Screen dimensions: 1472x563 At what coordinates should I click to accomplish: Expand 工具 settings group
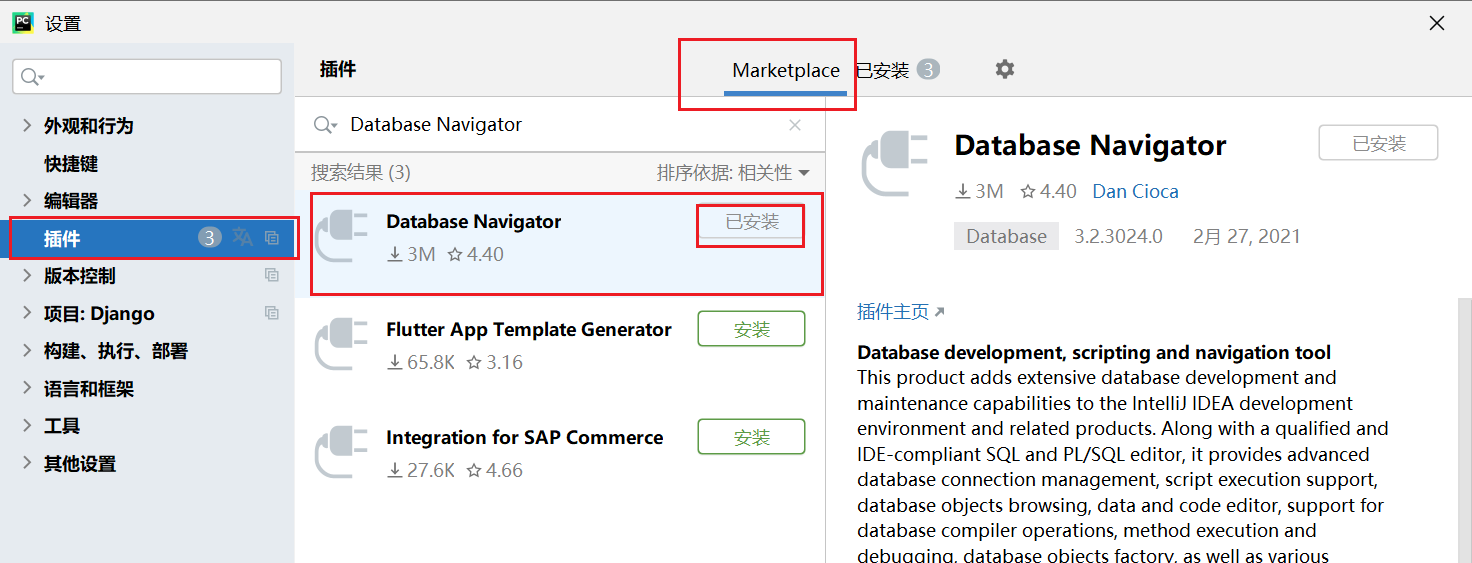coord(27,425)
